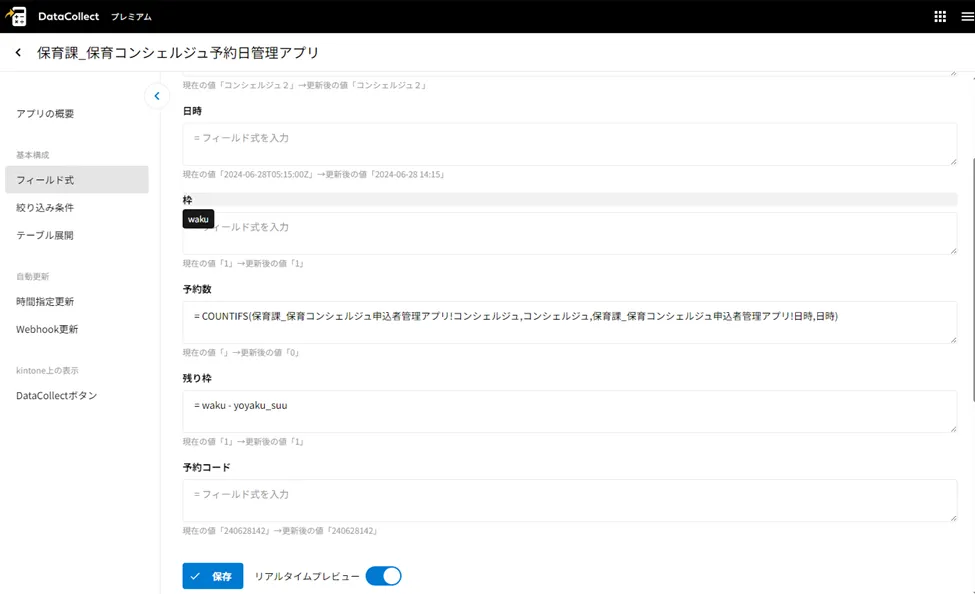975x594 pixels.
Task: Click the back arrow beside app title
Action: [x=18, y=52]
